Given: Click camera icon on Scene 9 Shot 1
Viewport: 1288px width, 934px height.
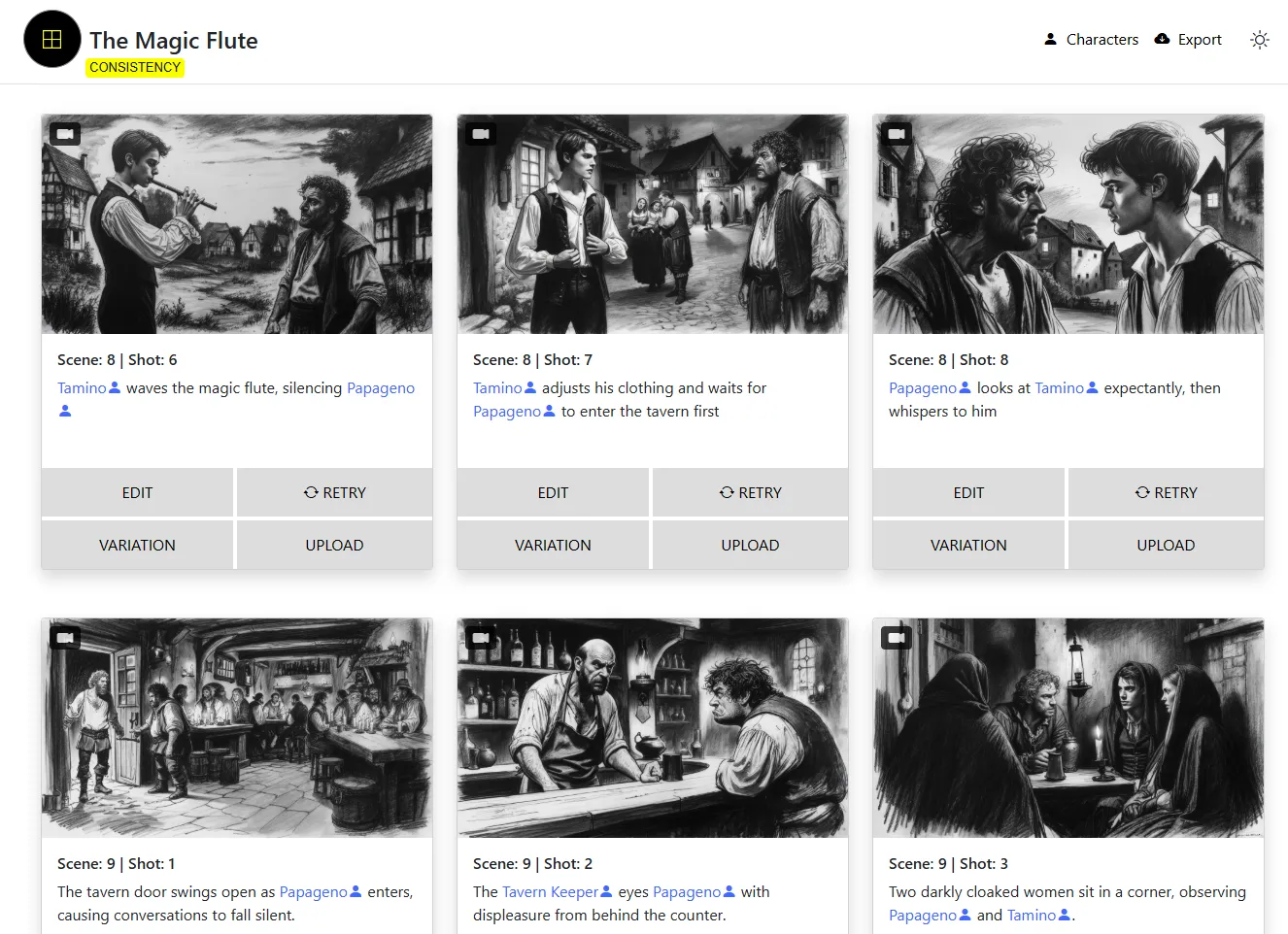Looking at the screenshot, I should coord(65,638).
